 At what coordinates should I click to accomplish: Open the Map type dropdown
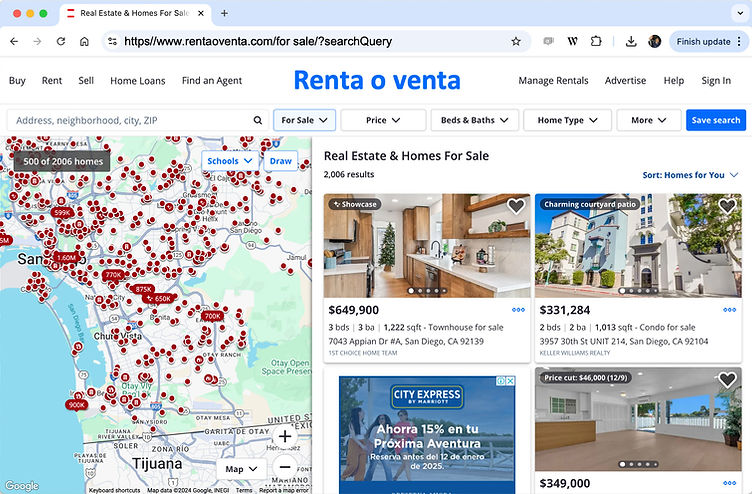(x=241, y=469)
